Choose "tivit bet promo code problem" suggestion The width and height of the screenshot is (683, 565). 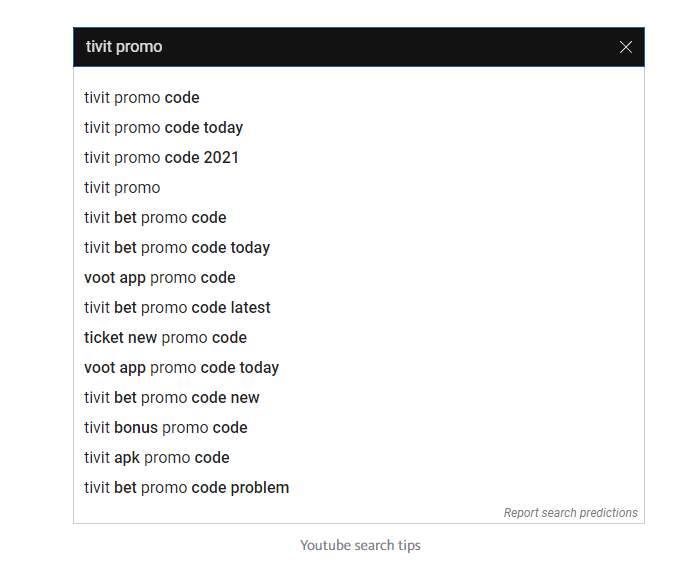187,488
